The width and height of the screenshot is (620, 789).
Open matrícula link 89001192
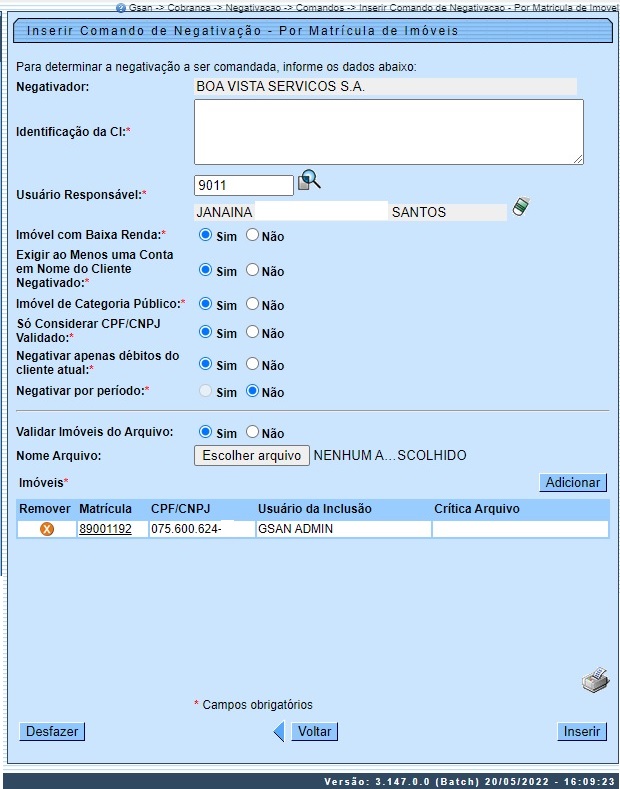(x=105, y=529)
